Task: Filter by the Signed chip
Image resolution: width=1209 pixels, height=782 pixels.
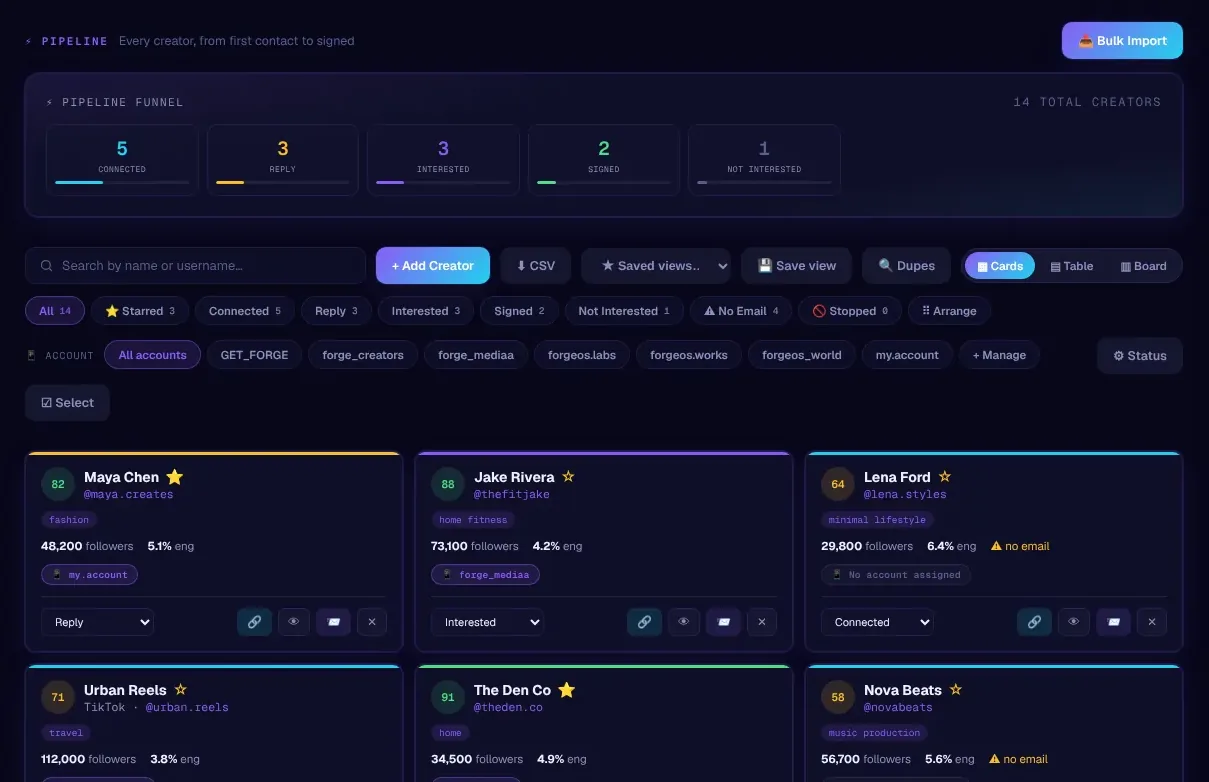Action: tap(519, 311)
